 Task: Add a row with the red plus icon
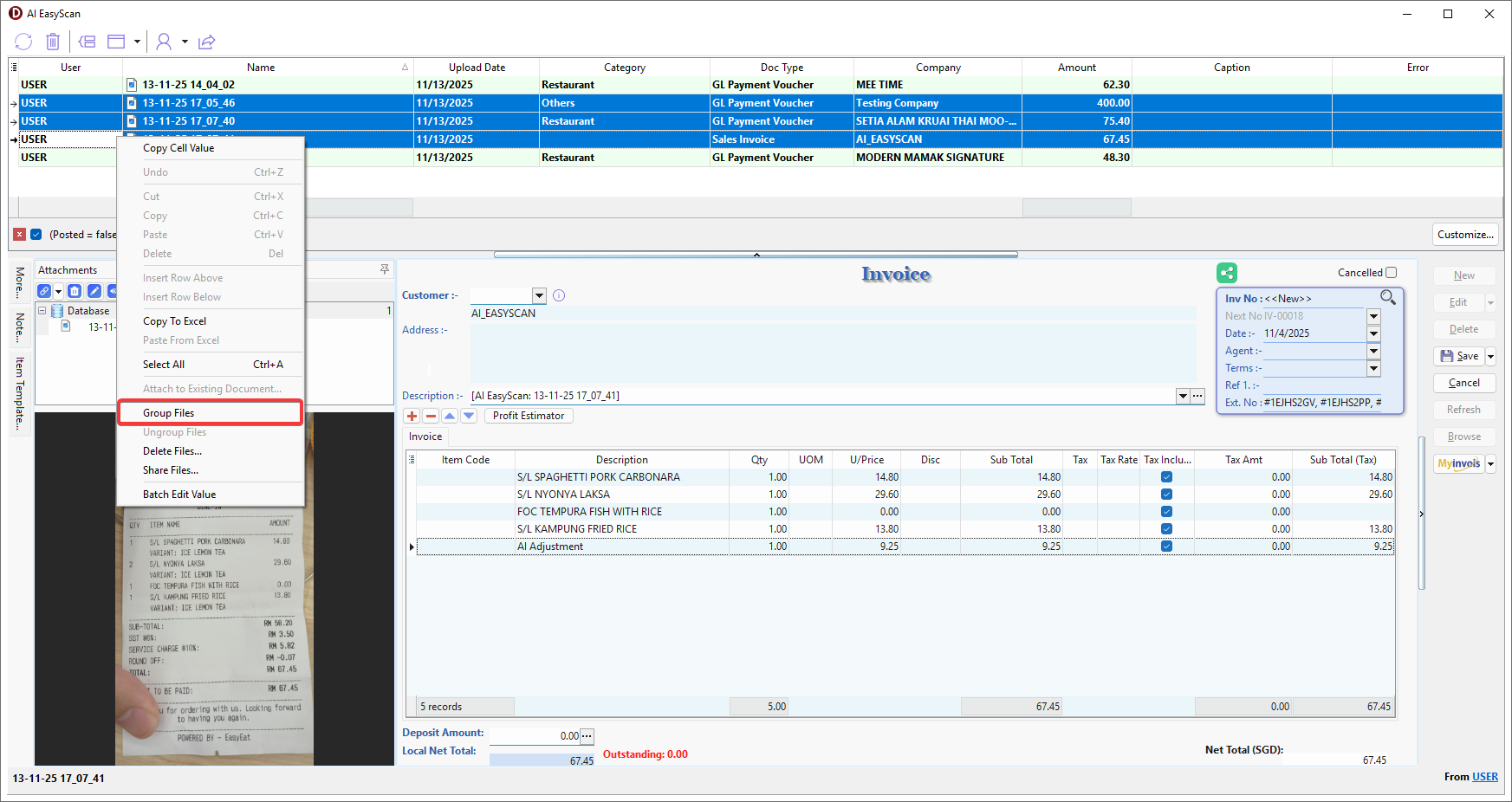click(412, 416)
